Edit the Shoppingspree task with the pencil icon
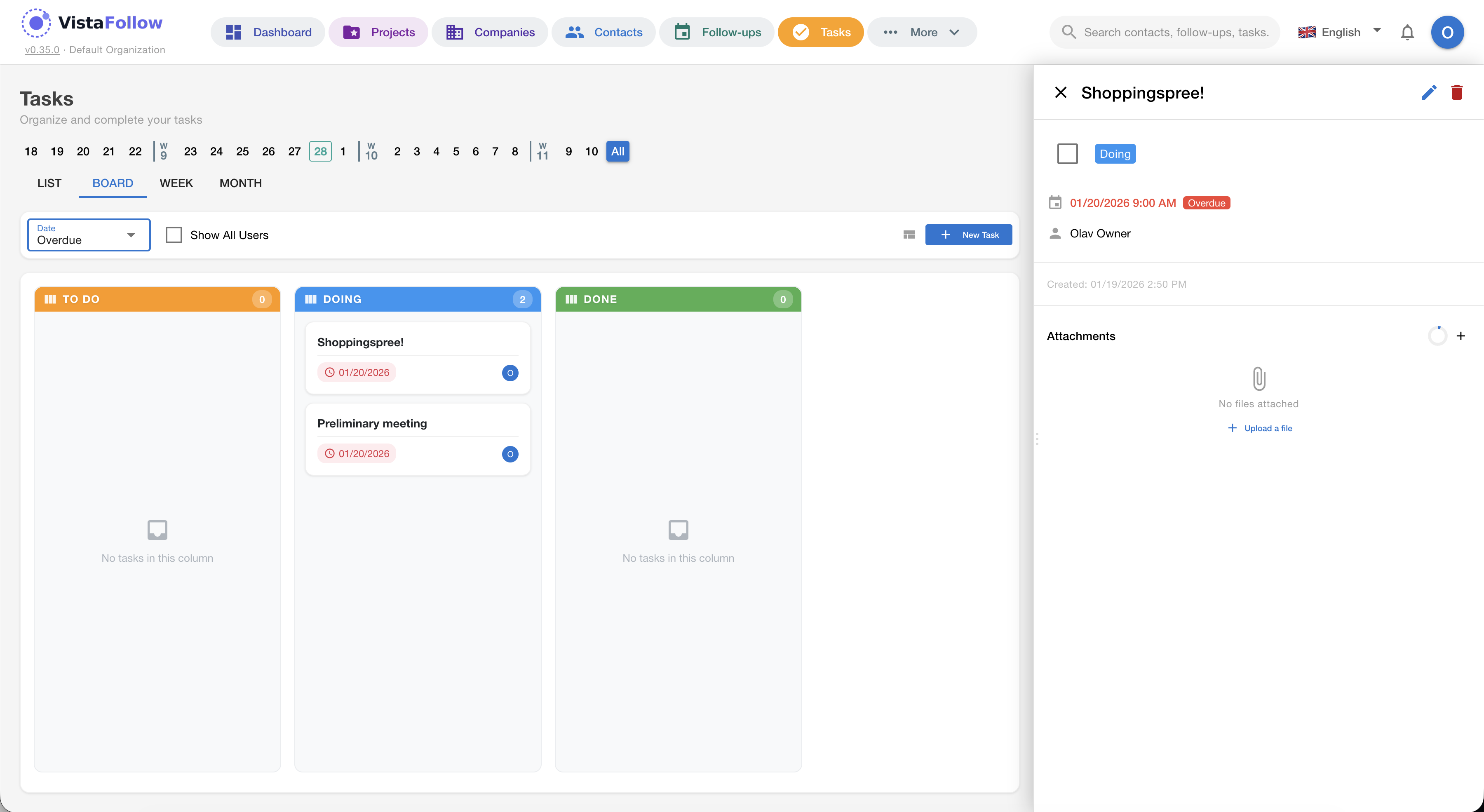 point(1429,92)
